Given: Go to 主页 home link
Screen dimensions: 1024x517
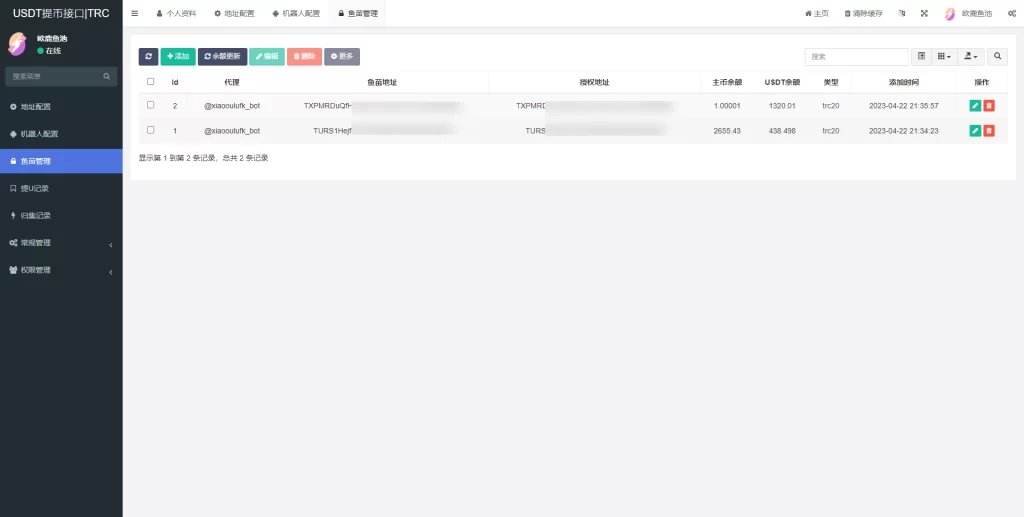Looking at the screenshot, I should [x=817, y=13].
